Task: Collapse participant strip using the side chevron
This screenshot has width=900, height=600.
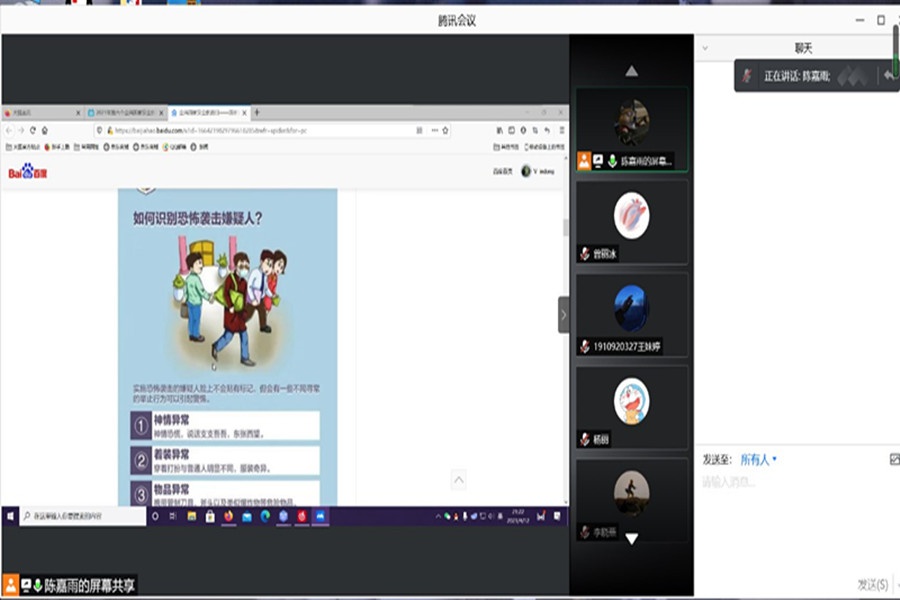Action: tap(563, 314)
